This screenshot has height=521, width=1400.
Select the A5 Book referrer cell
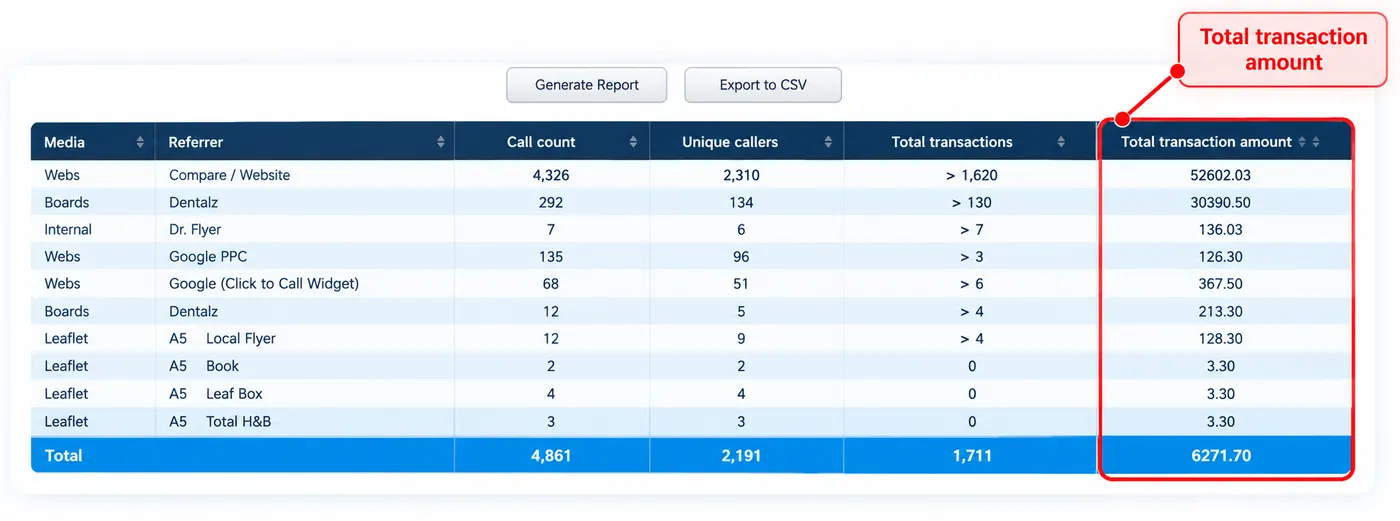point(204,366)
